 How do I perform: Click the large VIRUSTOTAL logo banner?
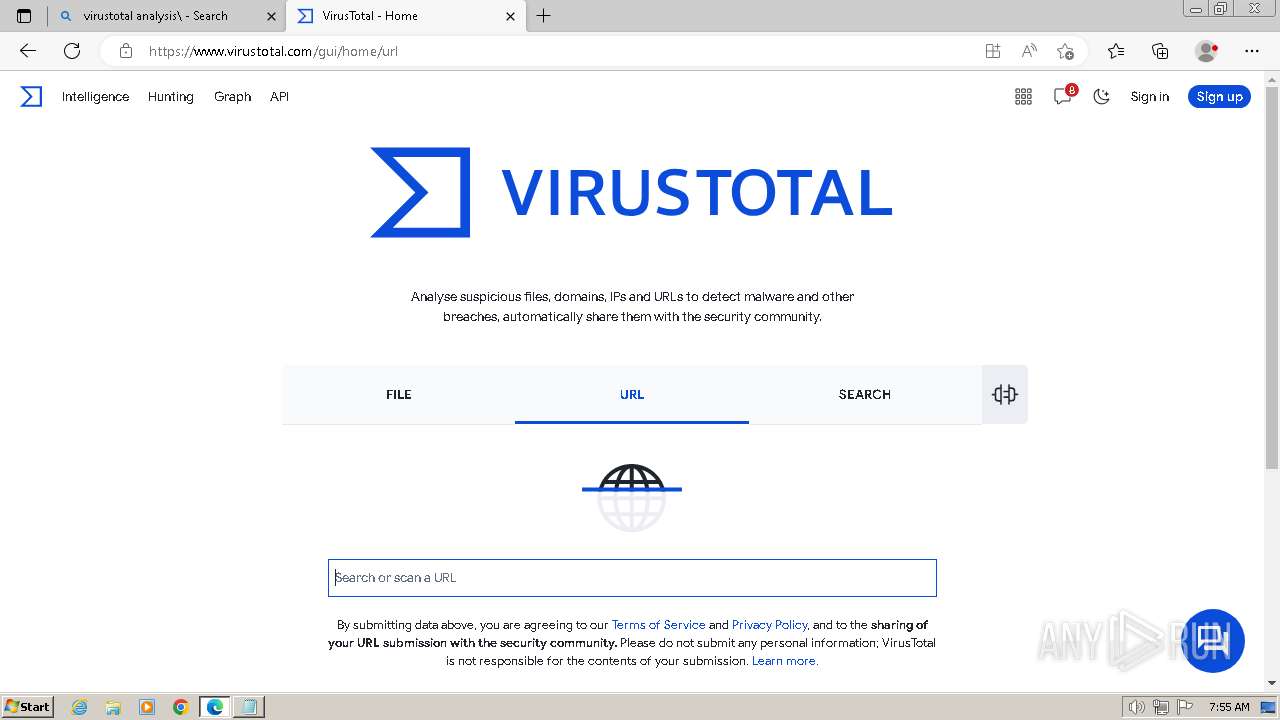[631, 192]
